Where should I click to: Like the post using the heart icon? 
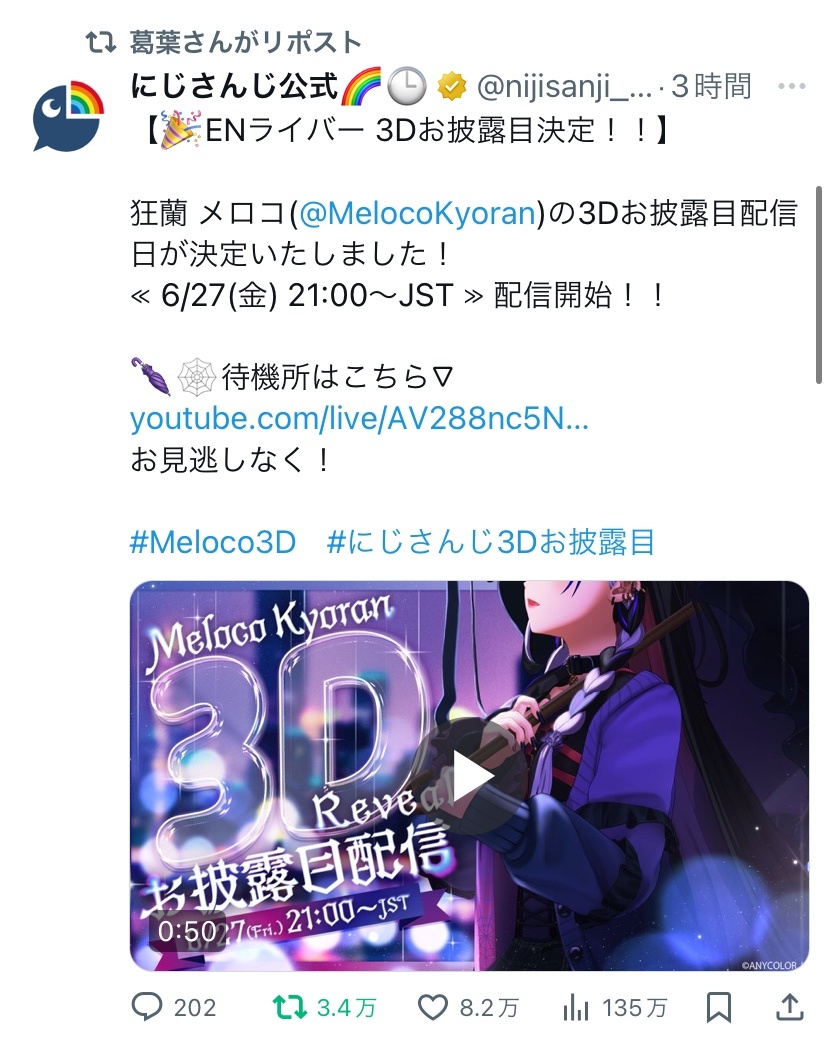433,1008
